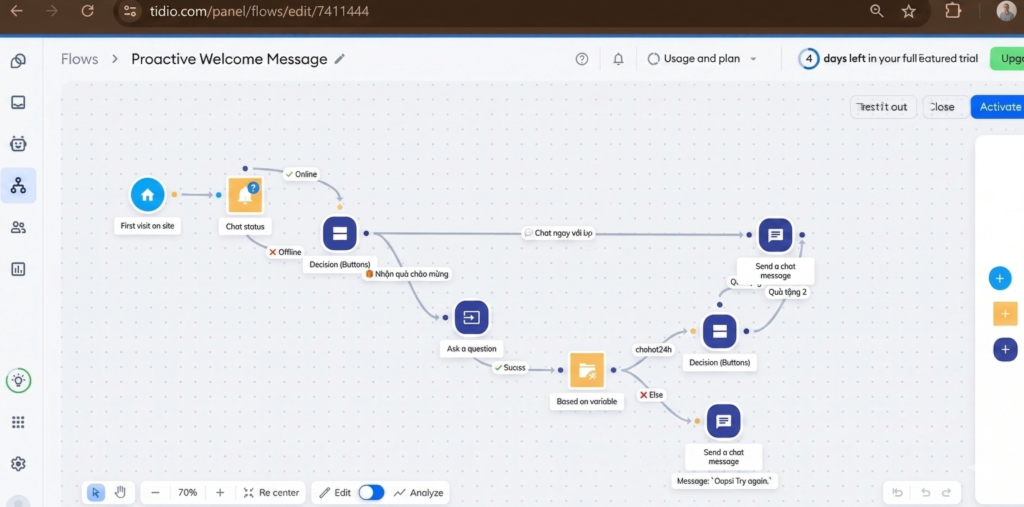Click the zoom out minus button
Screen dimensions: 1024x507
pyautogui.click(x=155, y=492)
